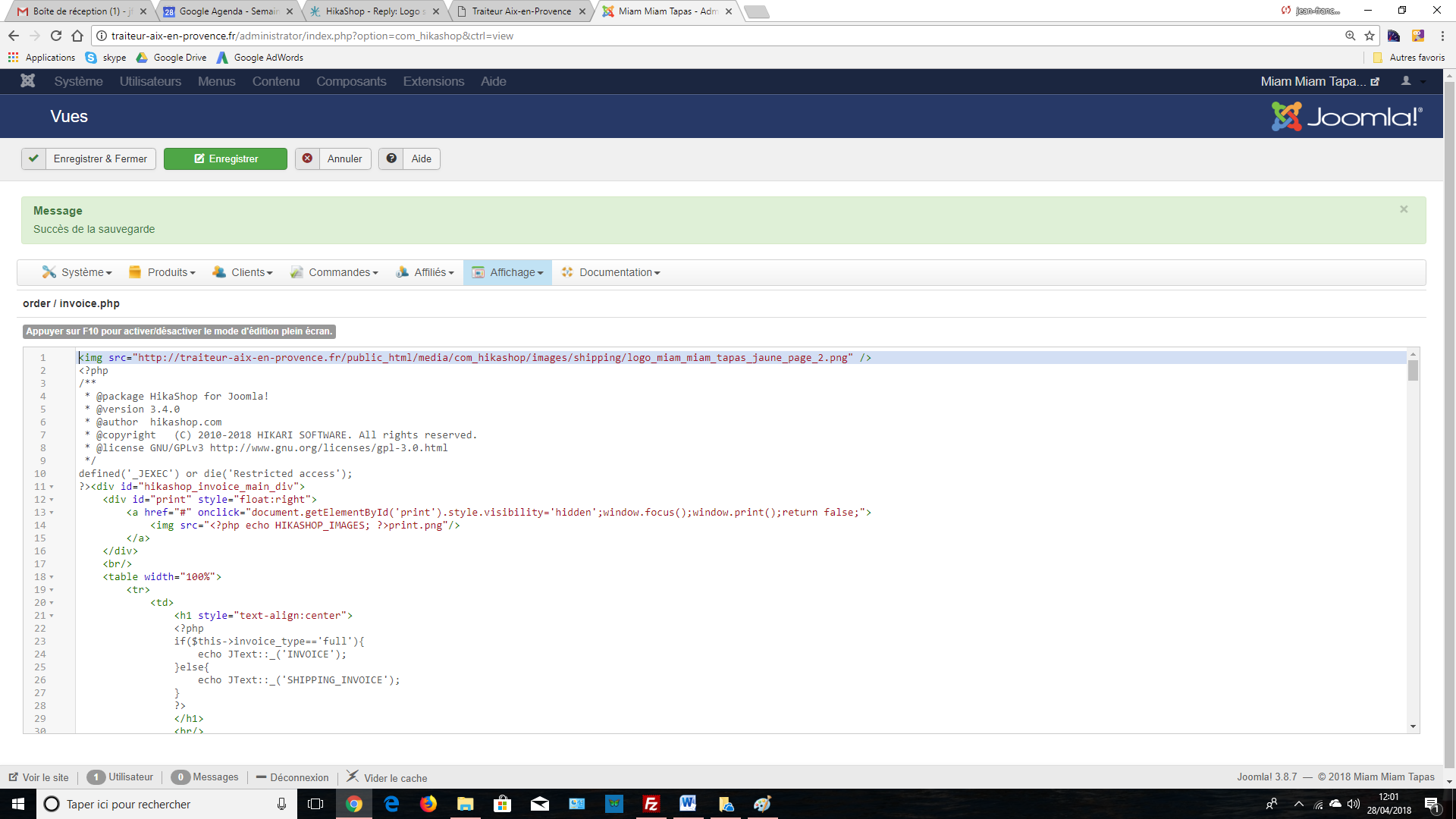Open the Documentation dropdown menu
The width and height of the screenshot is (1456, 819).
pyautogui.click(x=610, y=272)
